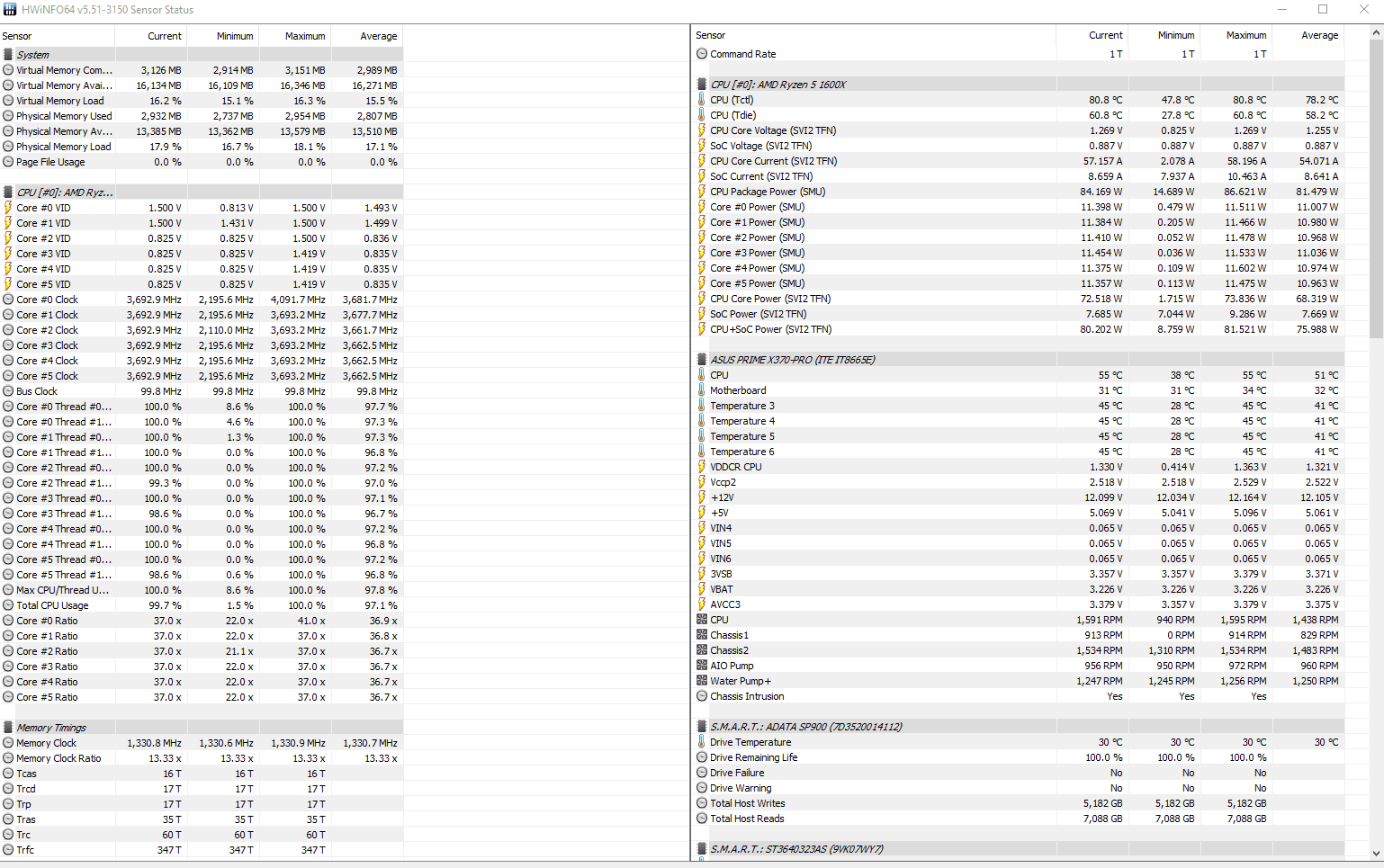This screenshot has width=1384, height=868.
Task: Click the voltage icon beside CPU Core Voltage
Action: click(x=702, y=130)
